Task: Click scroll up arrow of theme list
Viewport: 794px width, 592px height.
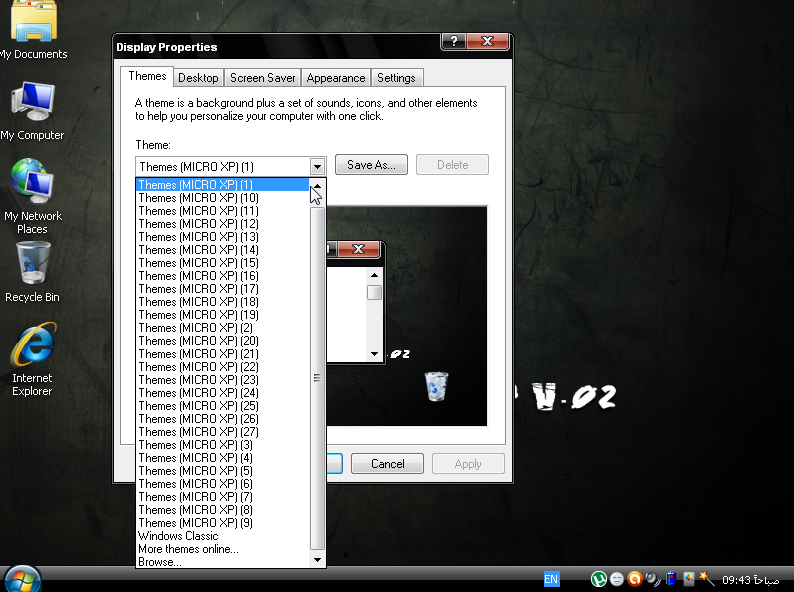Action: pyautogui.click(x=317, y=186)
